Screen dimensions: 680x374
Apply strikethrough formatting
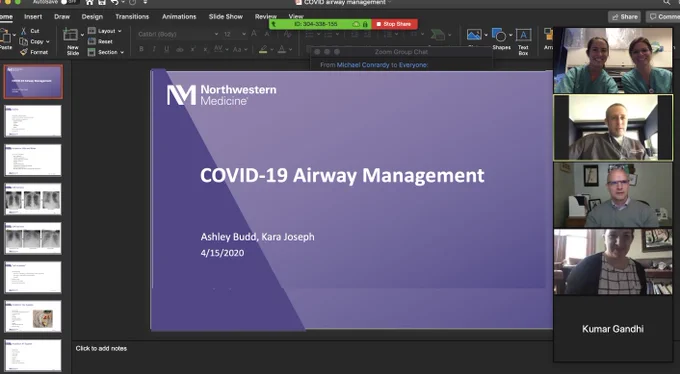point(179,49)
